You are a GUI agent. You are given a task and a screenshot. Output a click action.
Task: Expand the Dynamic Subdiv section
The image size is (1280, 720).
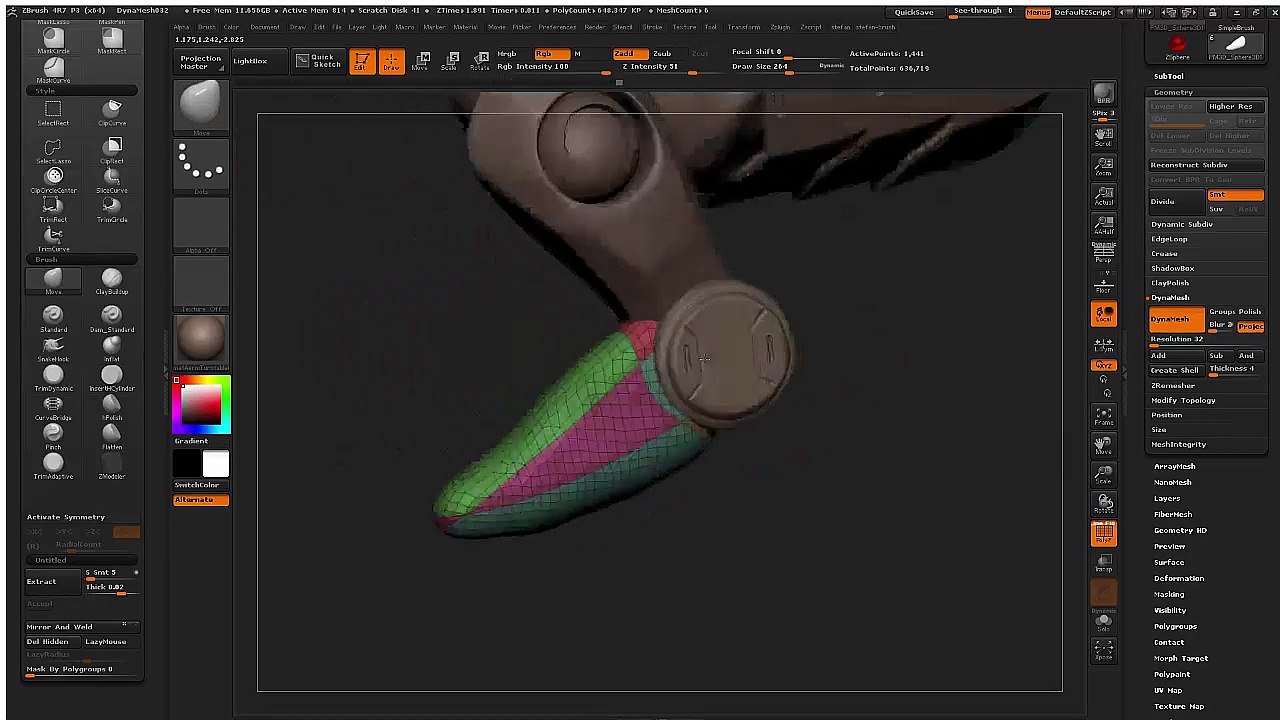click(1181, 224)
